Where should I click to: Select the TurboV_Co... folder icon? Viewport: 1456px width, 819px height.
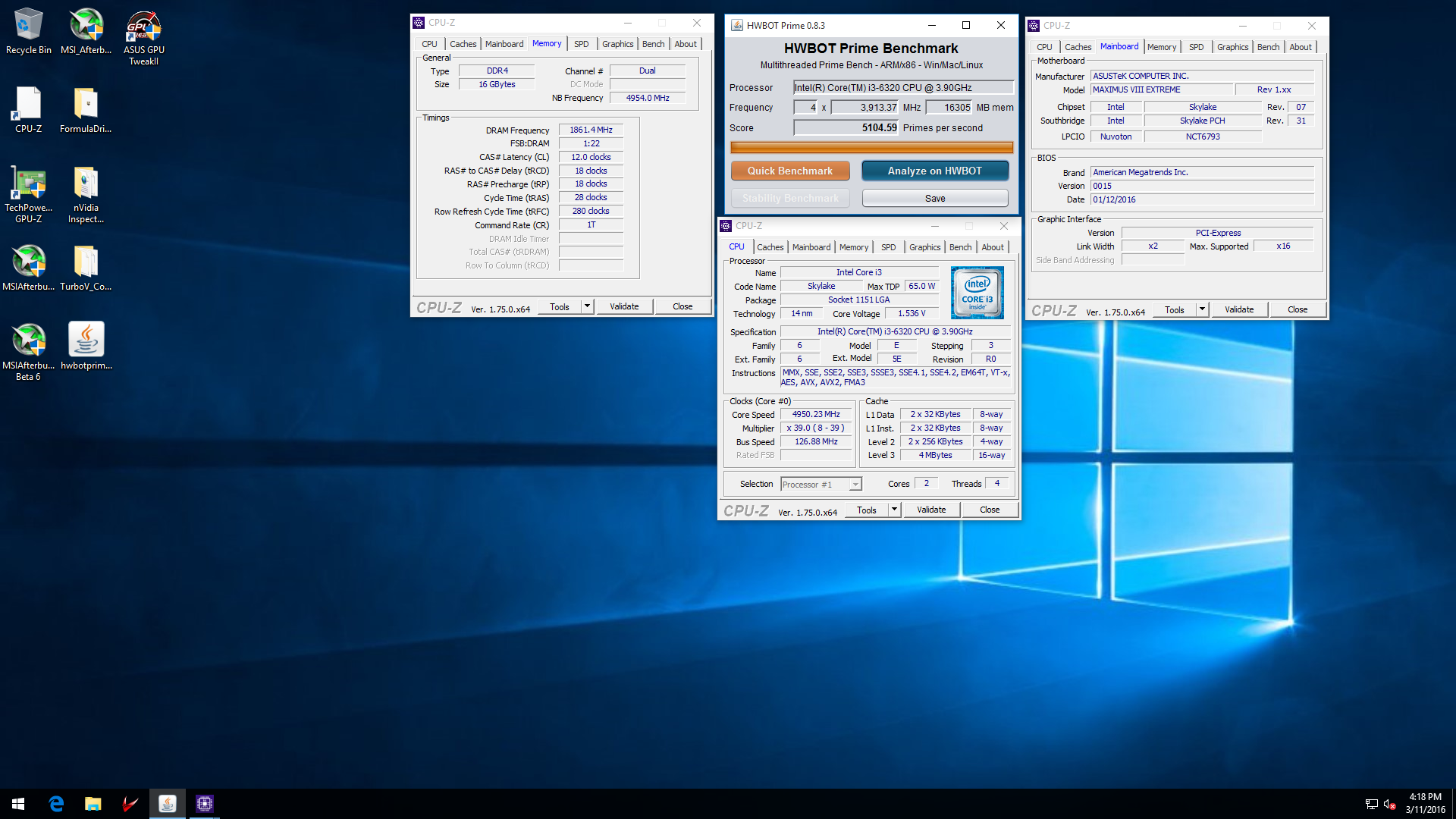tap(86, 268)
